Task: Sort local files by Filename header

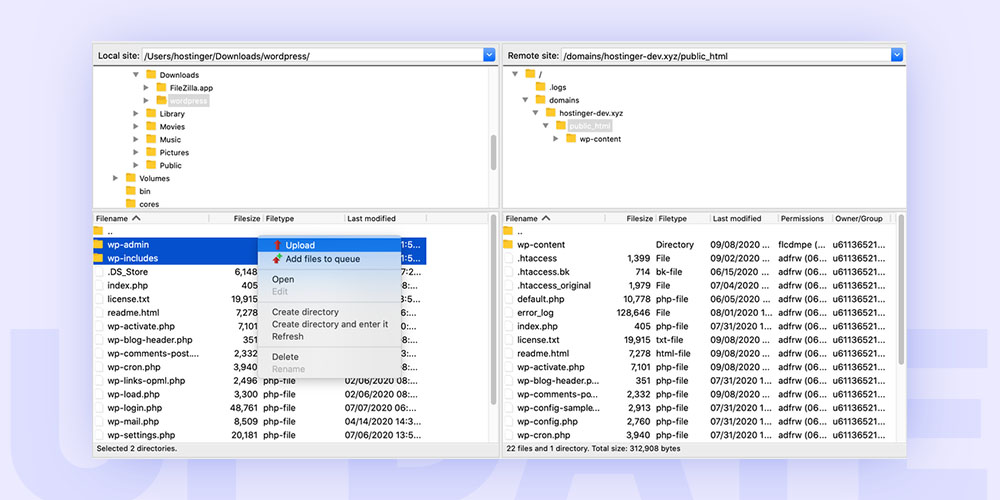Action: (x=151, y=218)
